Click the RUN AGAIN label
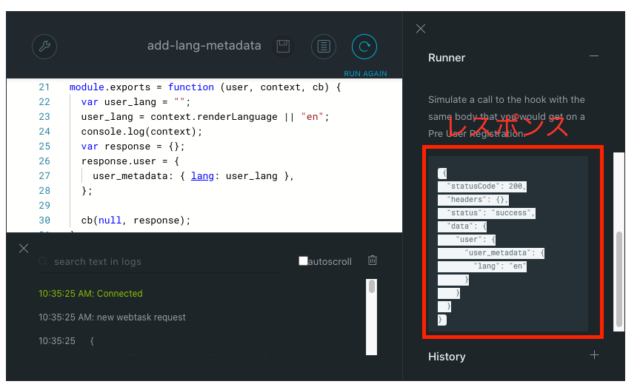 tap(365, 73)
